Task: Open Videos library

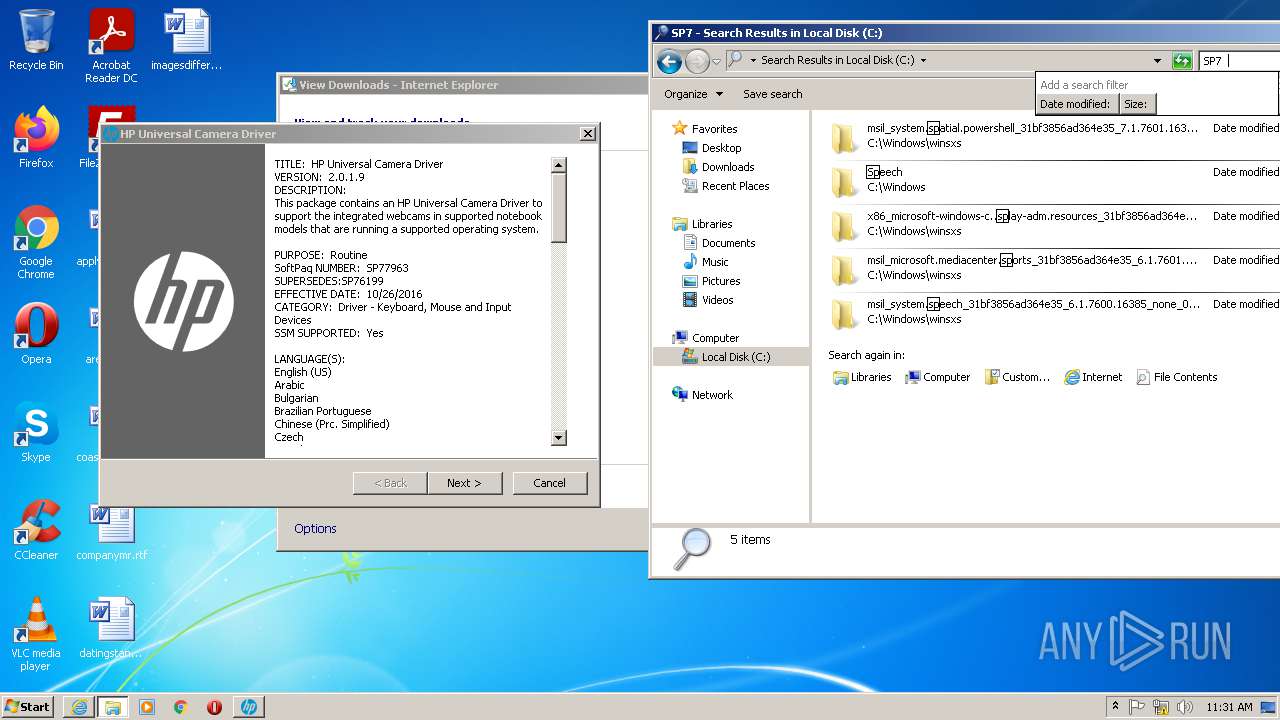Action: click(708, 300)
